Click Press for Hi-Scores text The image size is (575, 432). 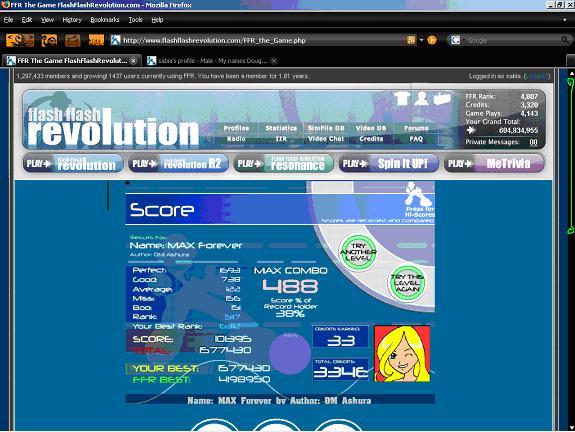[420, 212]
